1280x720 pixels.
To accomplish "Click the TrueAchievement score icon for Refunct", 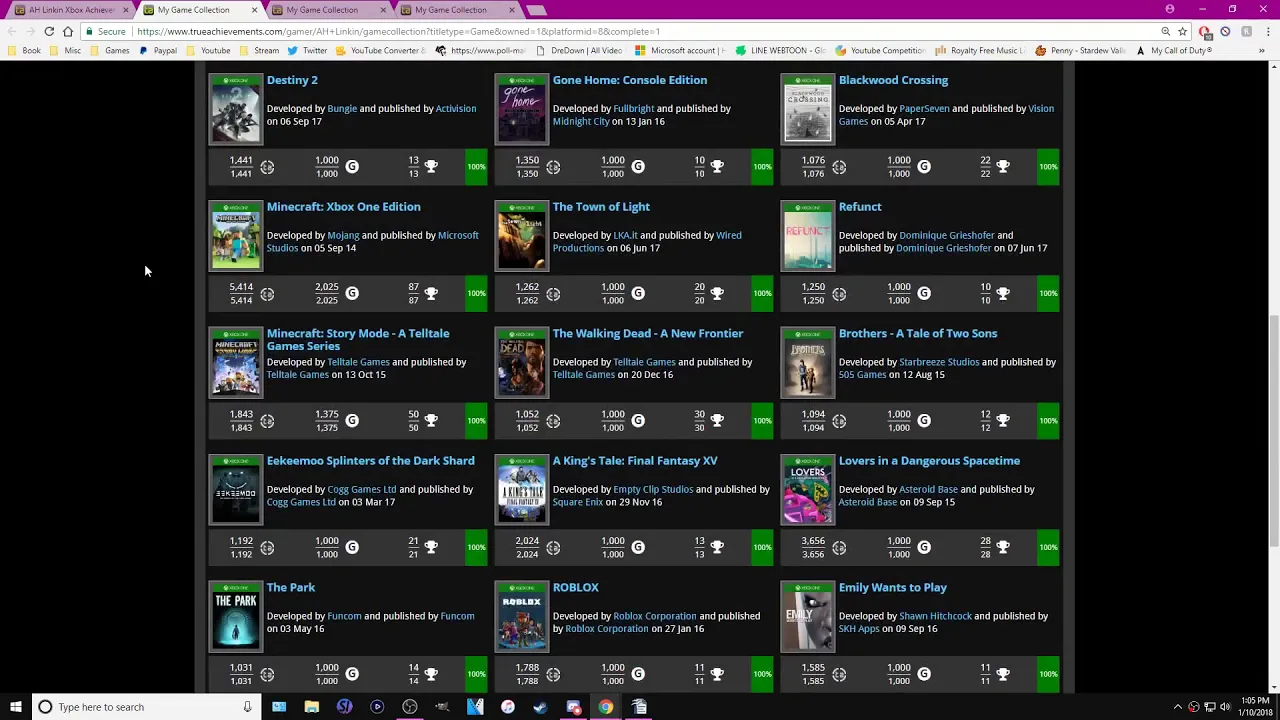I will [839, 294].
